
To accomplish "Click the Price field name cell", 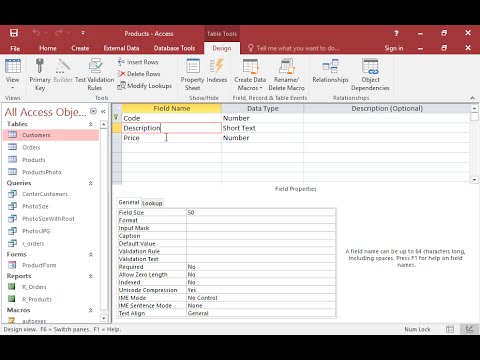I will [171, 138].
